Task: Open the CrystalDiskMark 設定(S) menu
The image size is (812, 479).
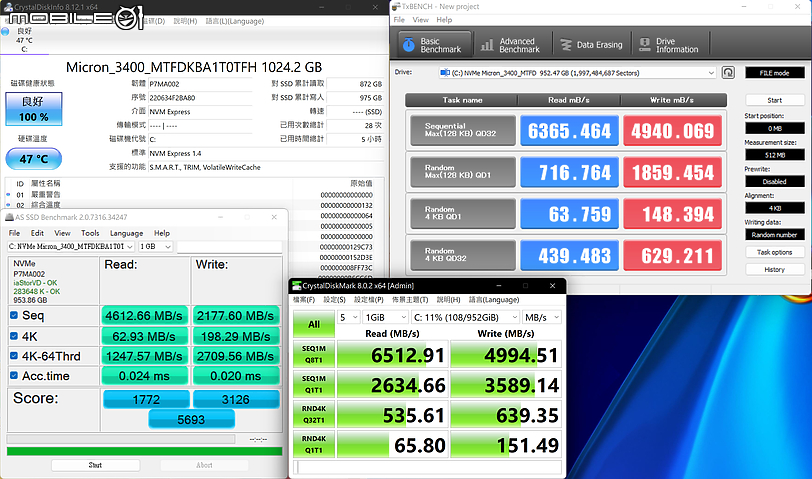Action: click(335, 300)
